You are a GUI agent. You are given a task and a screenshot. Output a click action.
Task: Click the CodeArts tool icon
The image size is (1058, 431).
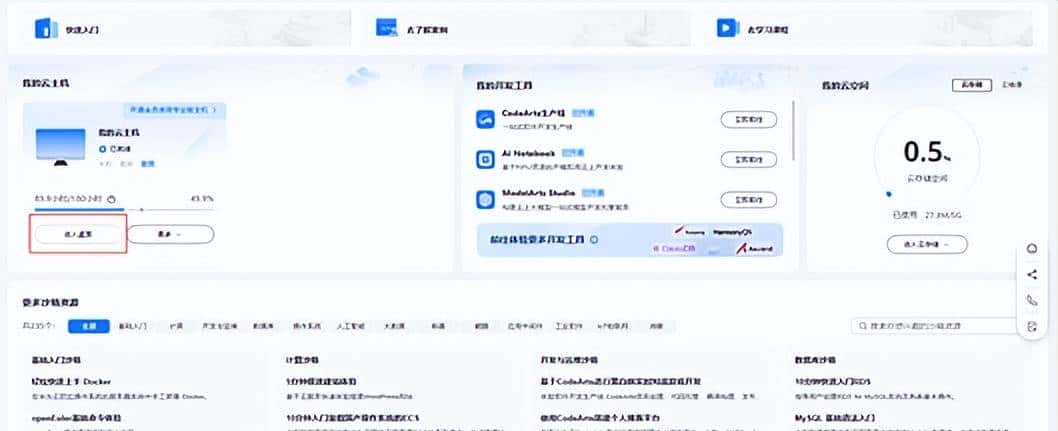pyautogui.click(x=486, y=119)
